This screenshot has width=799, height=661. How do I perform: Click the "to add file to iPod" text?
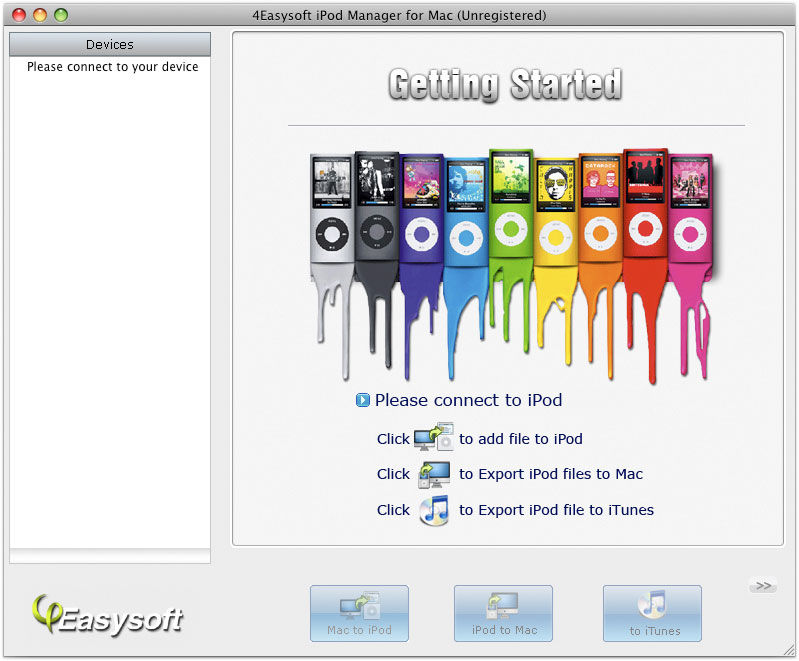point(521,439)
